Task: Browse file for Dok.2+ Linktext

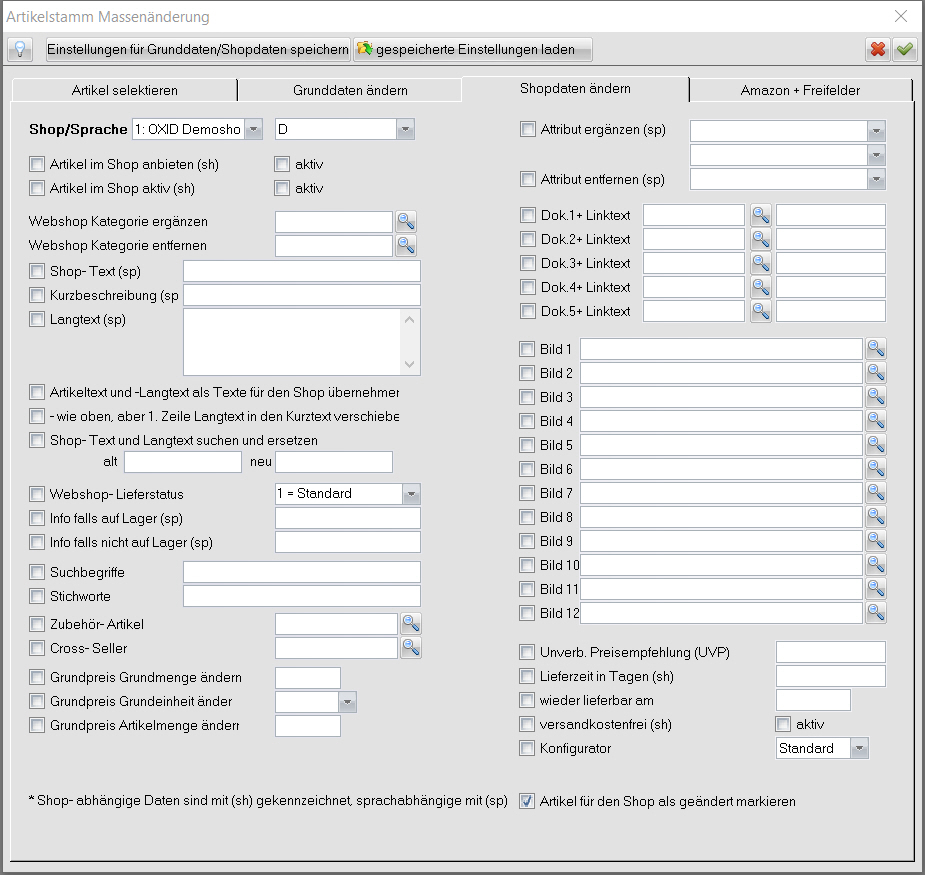Action: (x=761, y=239)
